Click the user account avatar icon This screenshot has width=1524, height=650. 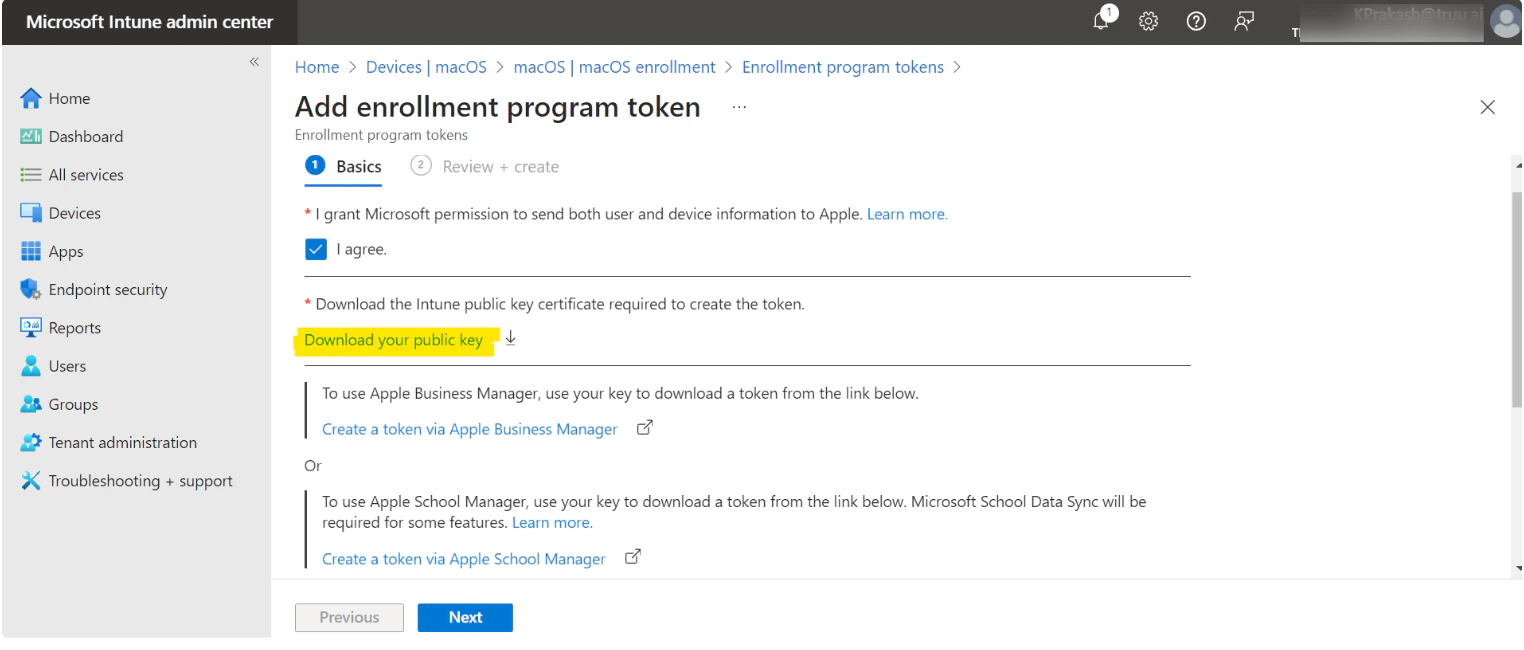tap(1504, 21)
